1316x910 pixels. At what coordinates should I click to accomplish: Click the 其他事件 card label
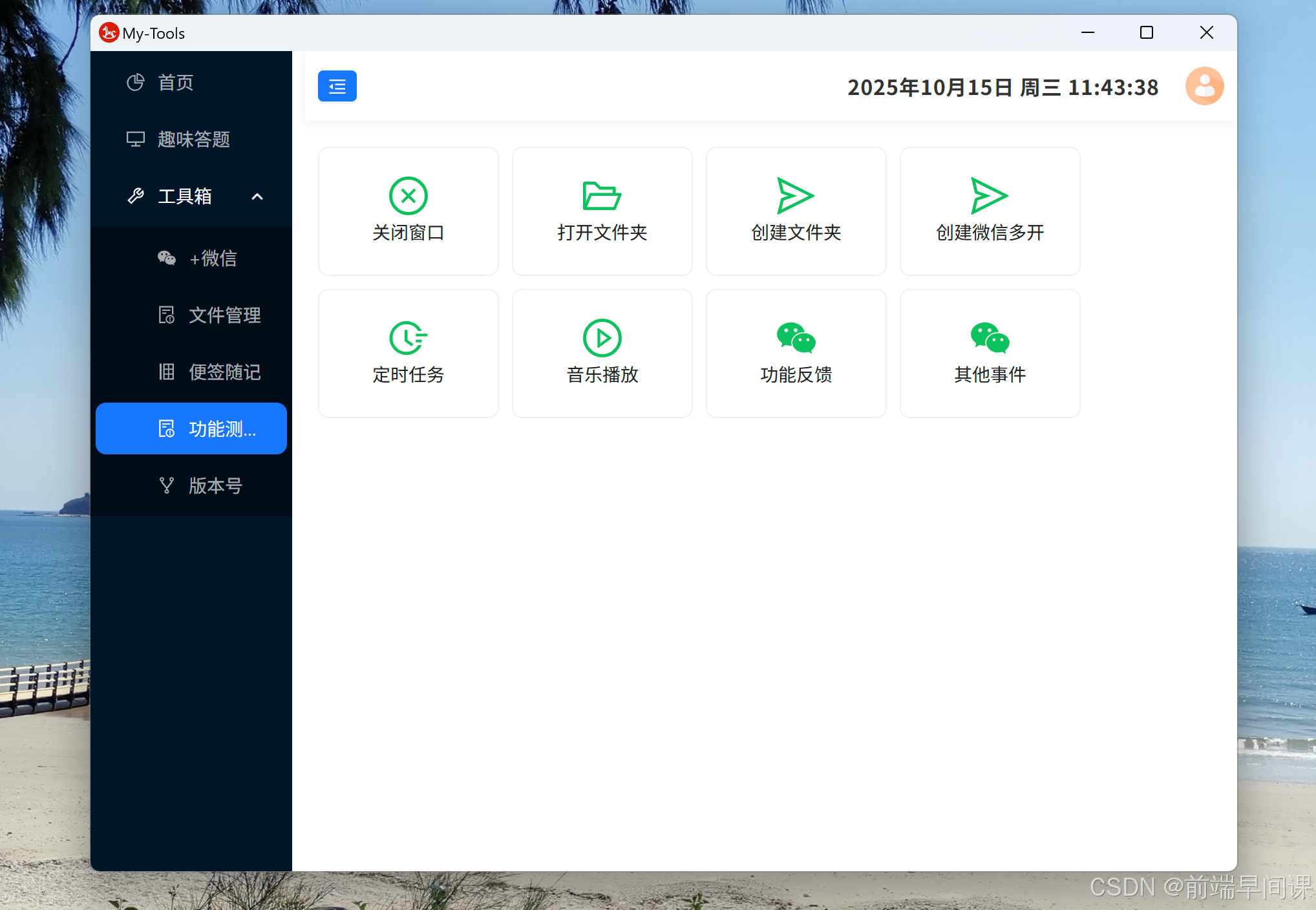click(x=990, y=375)
